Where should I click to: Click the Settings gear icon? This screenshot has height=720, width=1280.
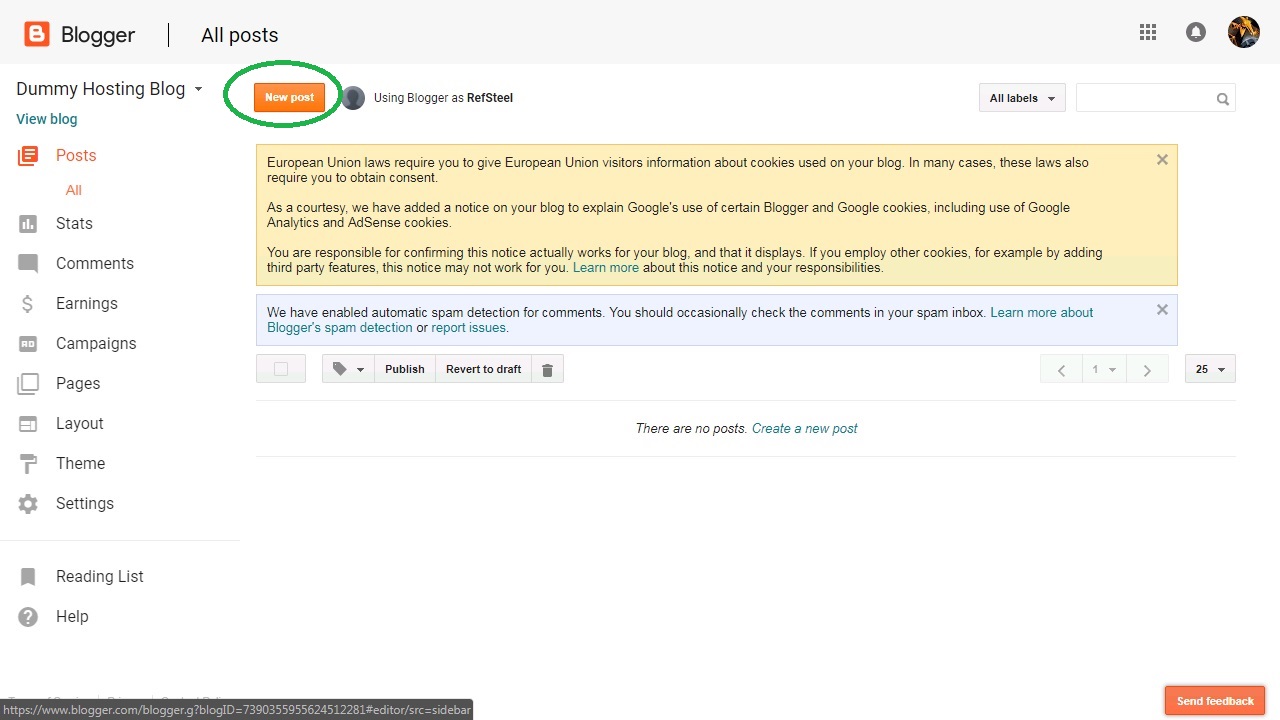tap(28, 504)
